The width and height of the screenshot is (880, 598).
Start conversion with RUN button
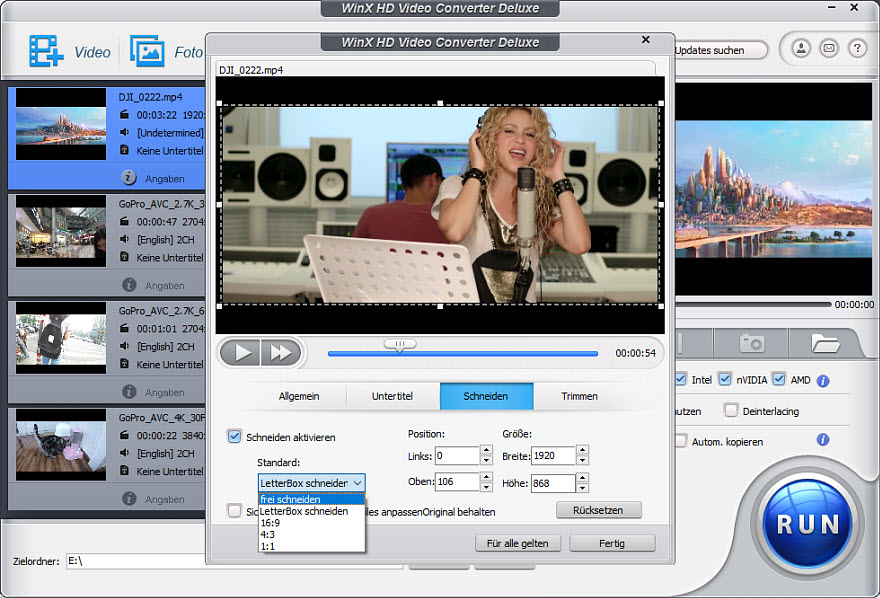click(x=808, y=524)
